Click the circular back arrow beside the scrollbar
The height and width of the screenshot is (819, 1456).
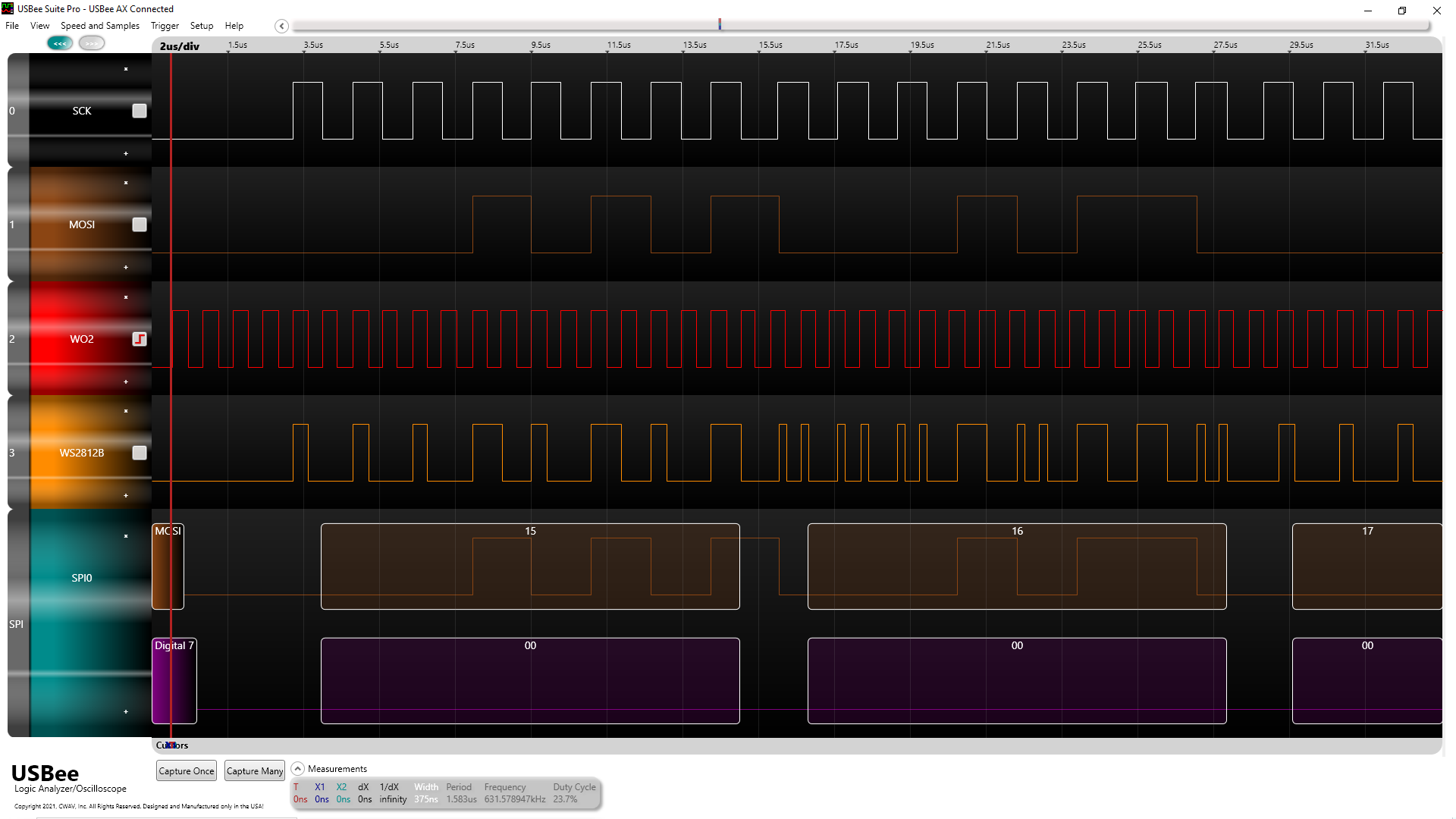point(281,26)
